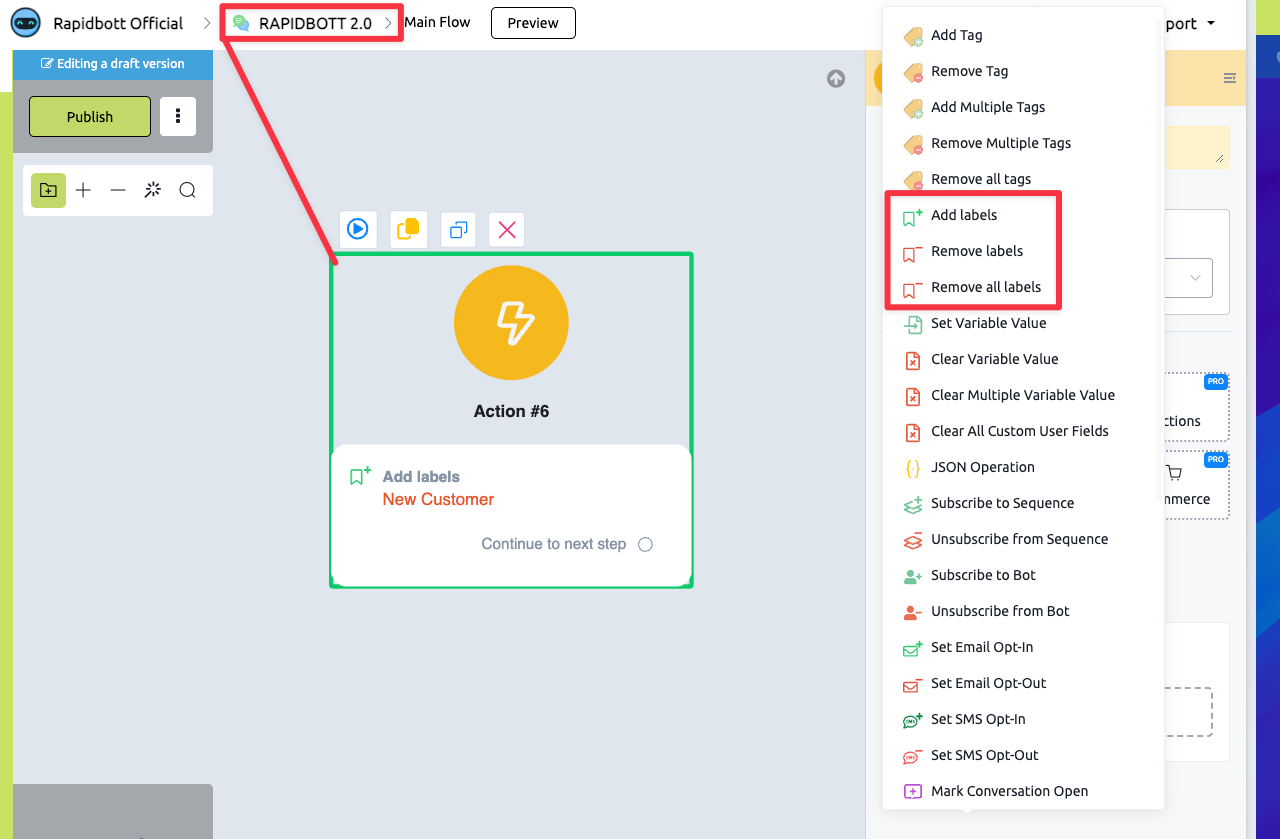Screen dimensions: 1280x839
Task: Click the yellow lightning Action #6 circle
Action: click(511, 322)
